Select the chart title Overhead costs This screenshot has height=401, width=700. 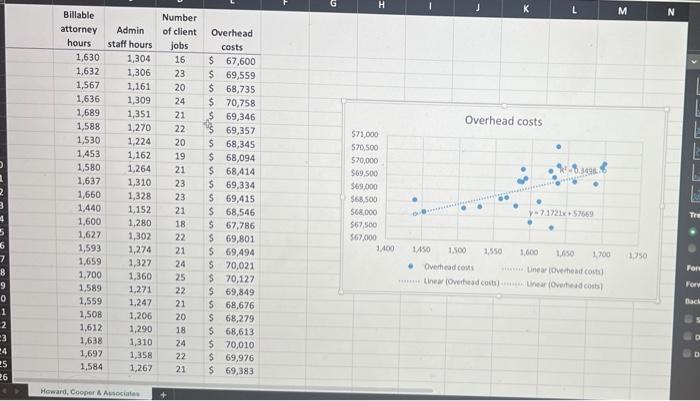[503, 121]
